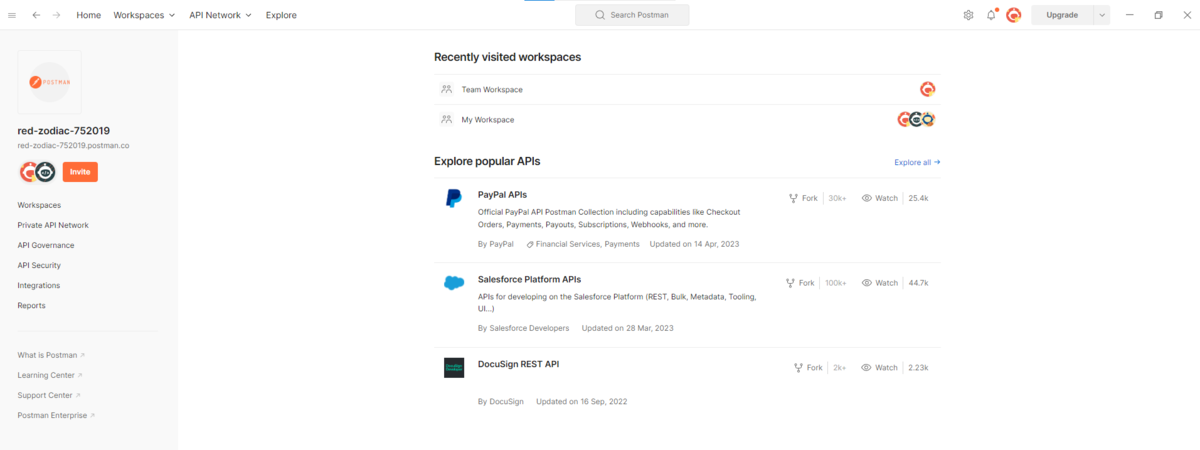Click the DocuSign logo icon
Image resolution: width=1200 pixels, height=450 pixels.
pos(454,368)
